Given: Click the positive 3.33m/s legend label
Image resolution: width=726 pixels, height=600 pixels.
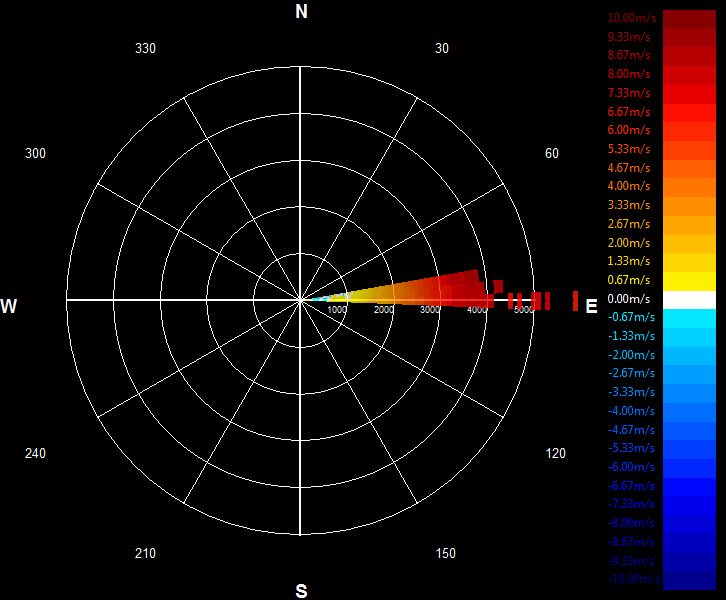Looking at the screenshot, I should (629, 205).
